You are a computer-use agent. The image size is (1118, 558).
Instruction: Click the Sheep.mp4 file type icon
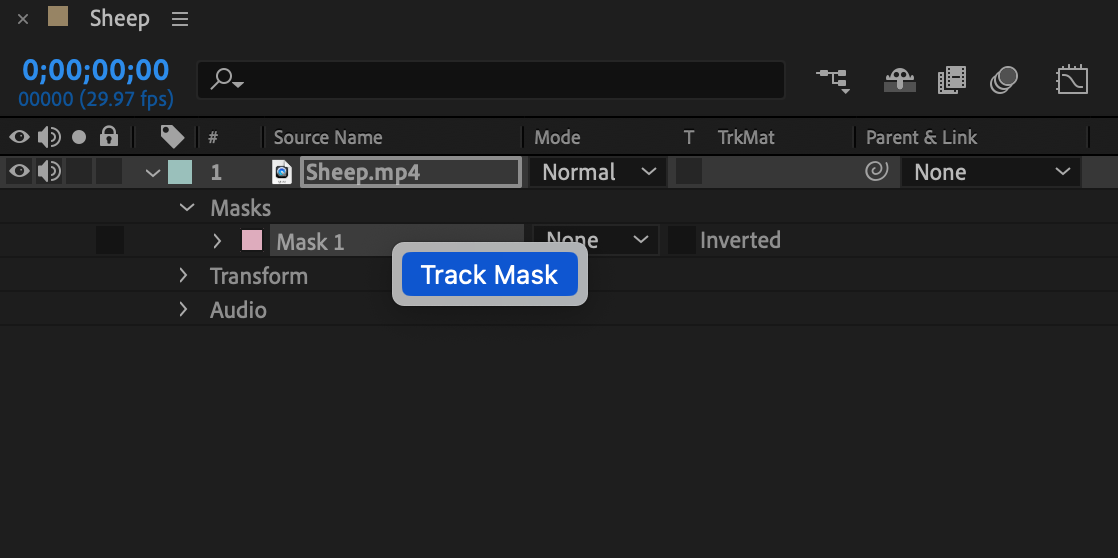[282, 172]
